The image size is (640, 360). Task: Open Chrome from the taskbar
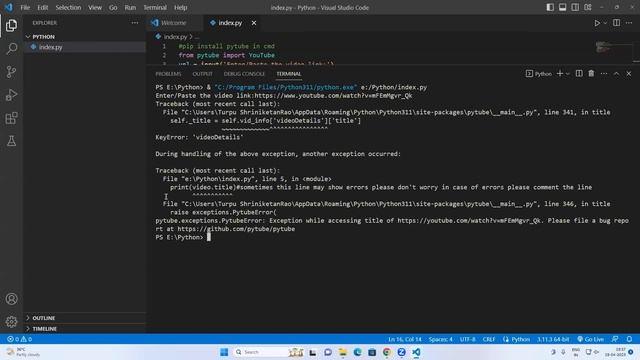click(x=387, y=352)
